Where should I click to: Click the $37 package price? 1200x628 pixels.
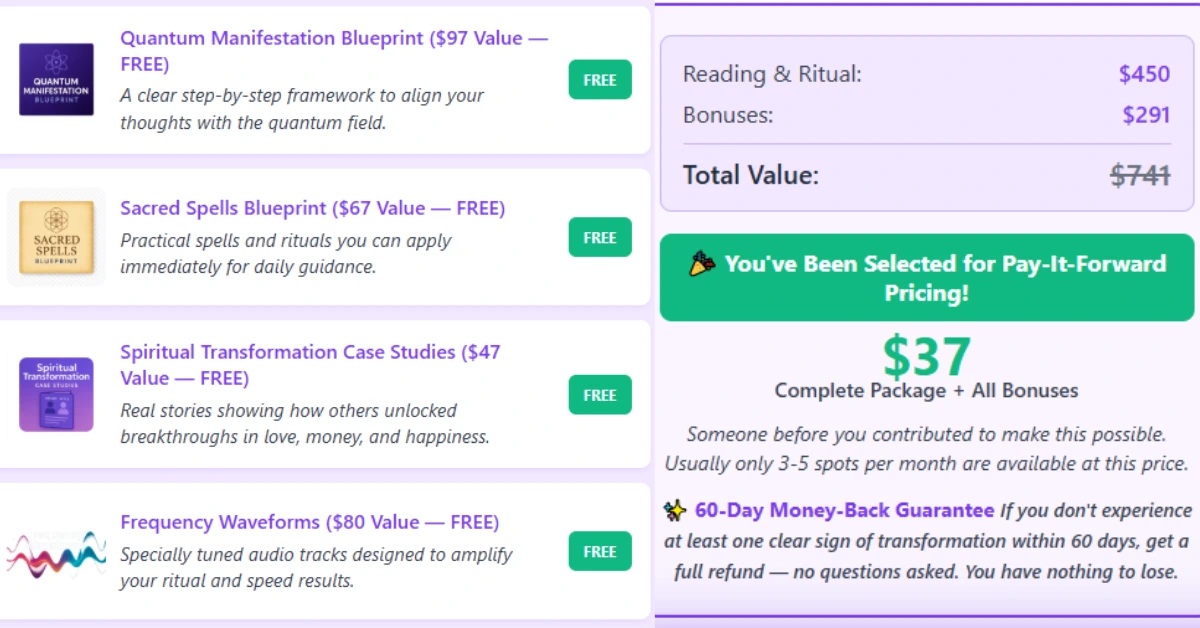(926, 357)
